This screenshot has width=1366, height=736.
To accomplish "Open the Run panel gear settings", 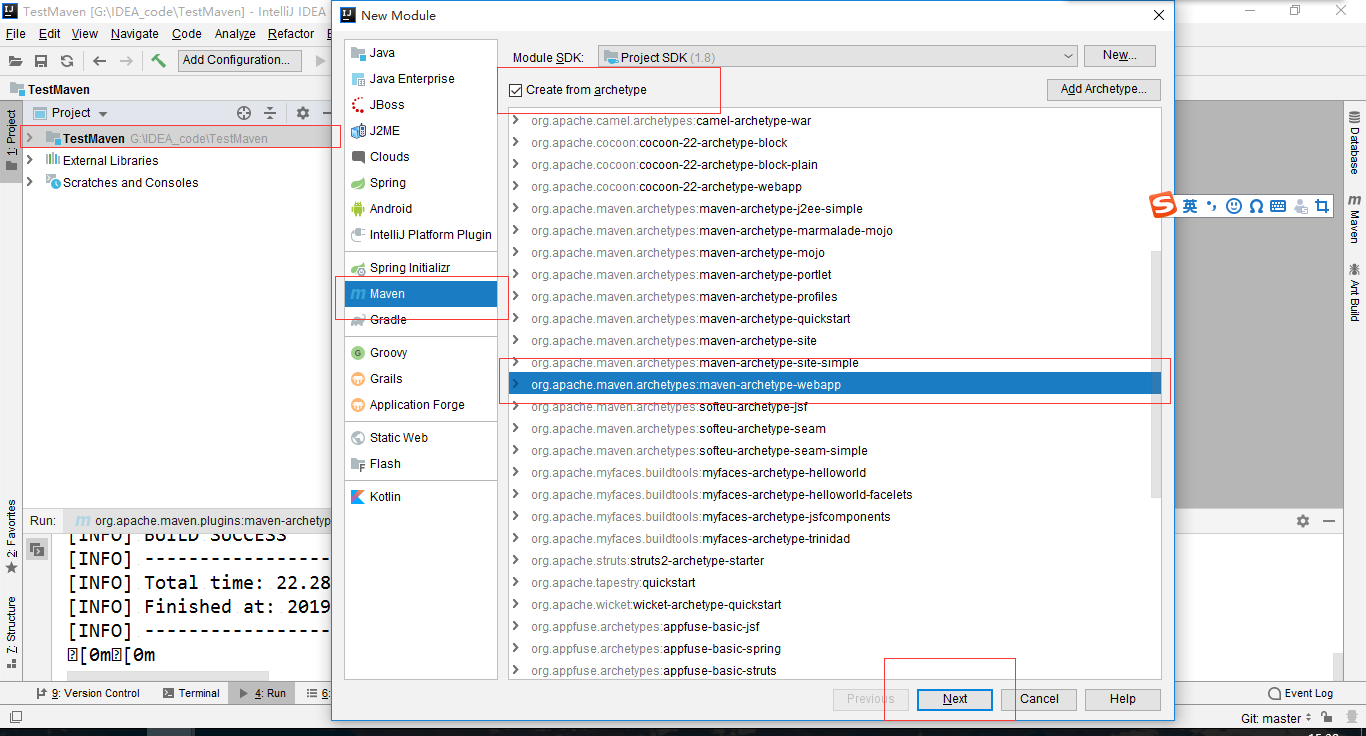I will click(1303, 521).
